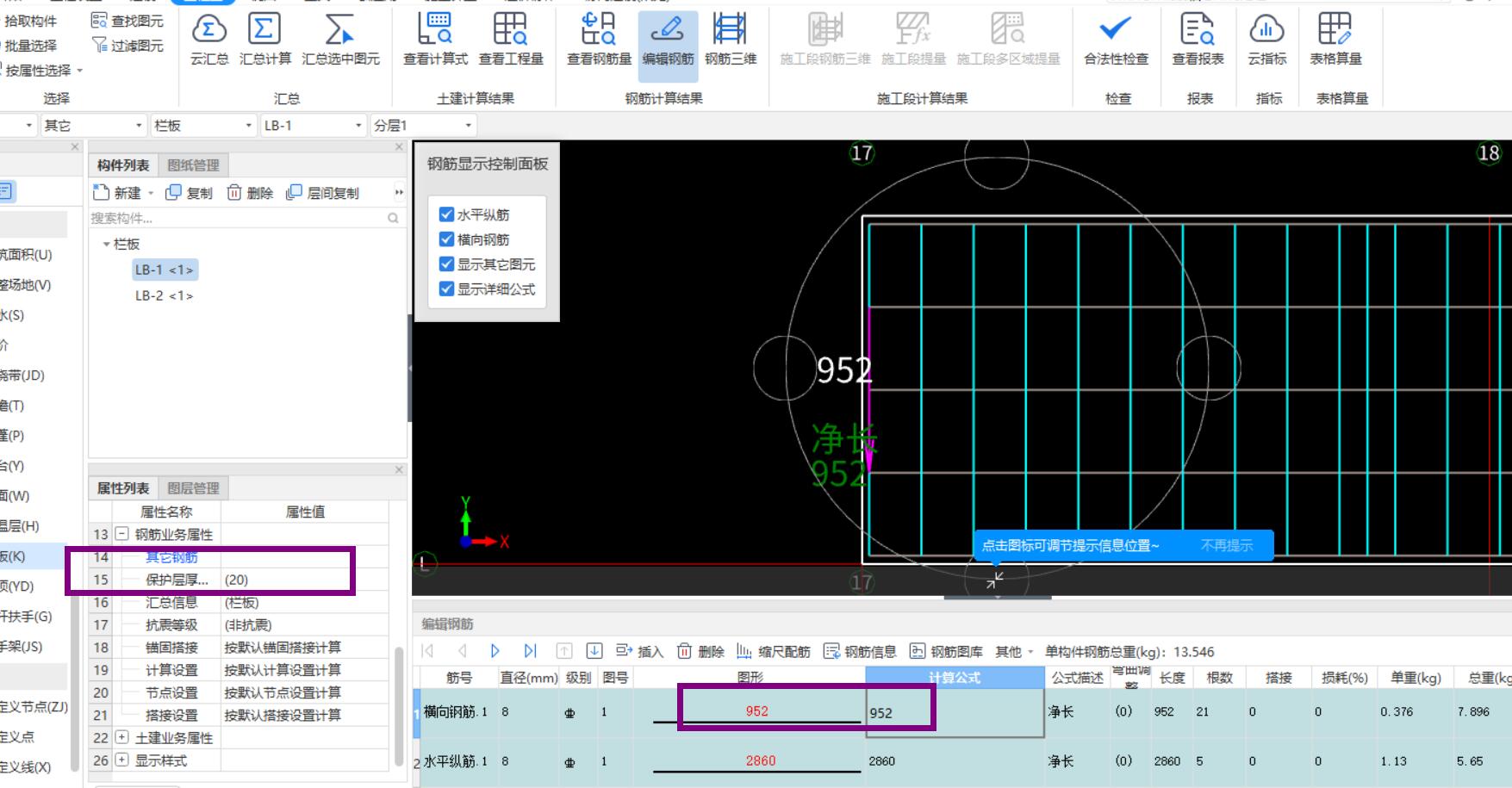Toggle 显示详细公式 checkbox
Viewport: 1512px width, 788px height.
coord(446,289)
